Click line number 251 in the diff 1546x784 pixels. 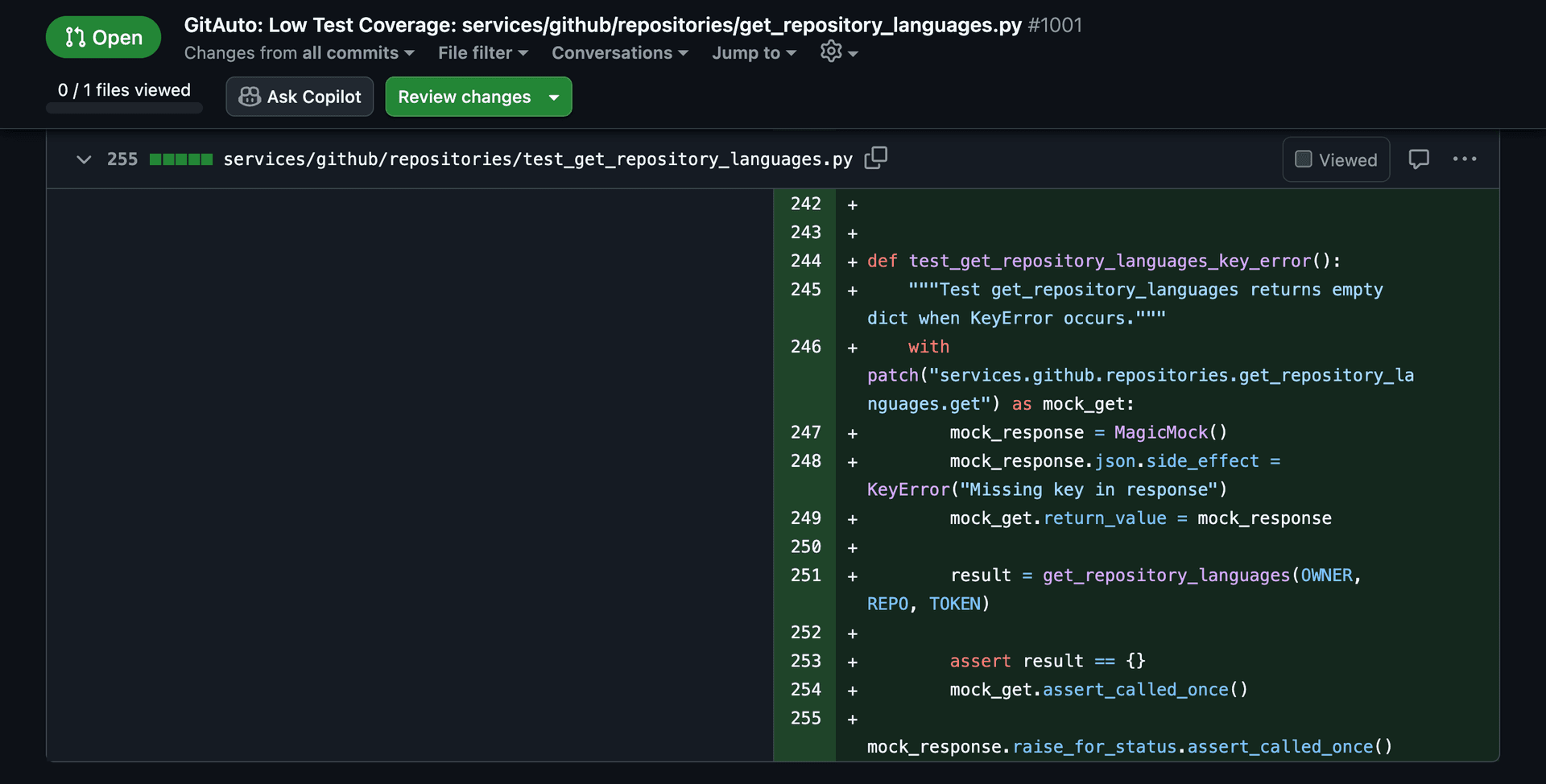click(805, 576)
